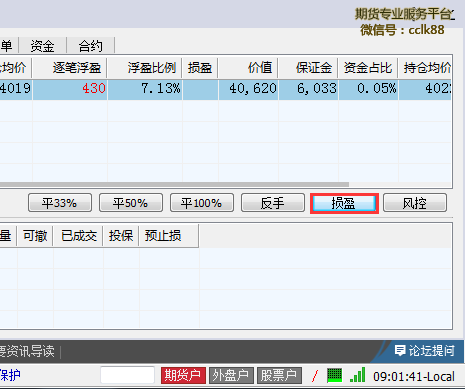Click the 平33% close-position button

click(60, 203)
